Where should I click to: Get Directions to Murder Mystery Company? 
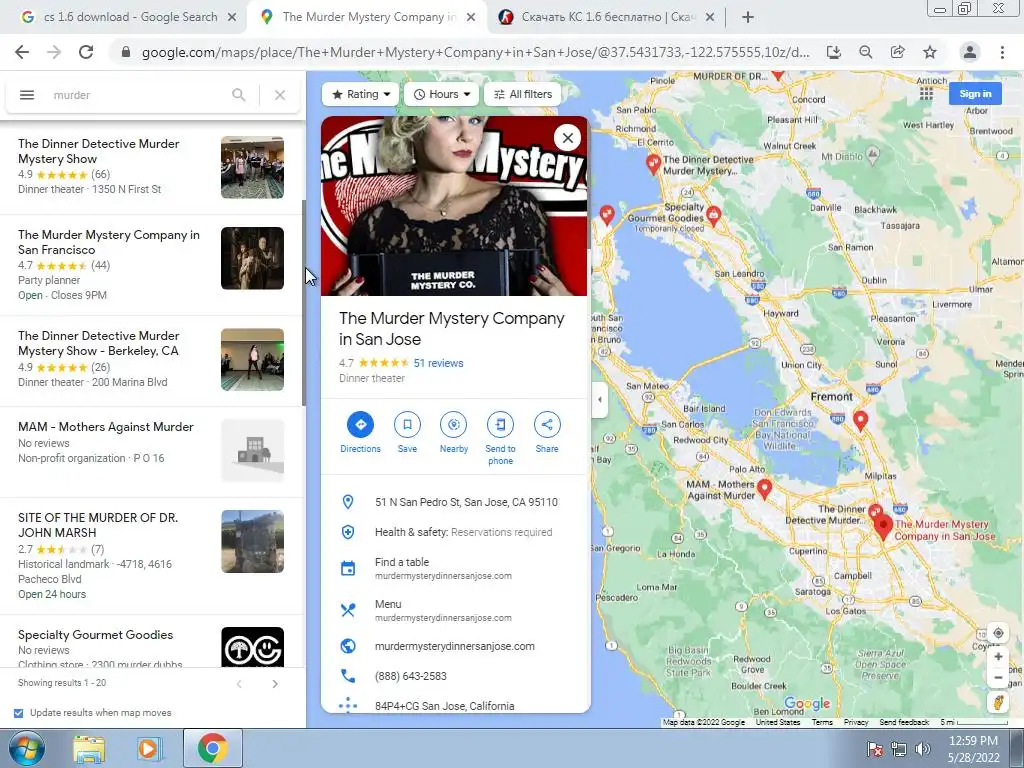(x=360, y=432)
